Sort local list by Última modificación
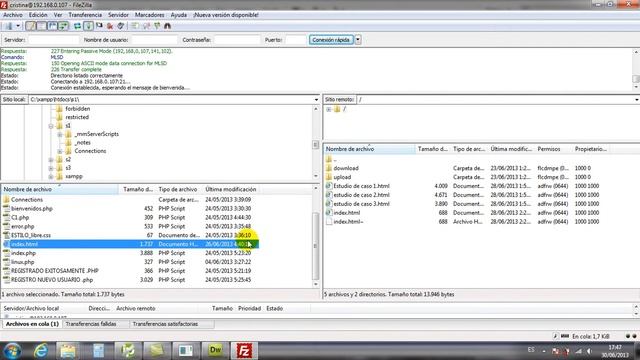The width and height of the screenshot is (640, 360). coord(231,189)
